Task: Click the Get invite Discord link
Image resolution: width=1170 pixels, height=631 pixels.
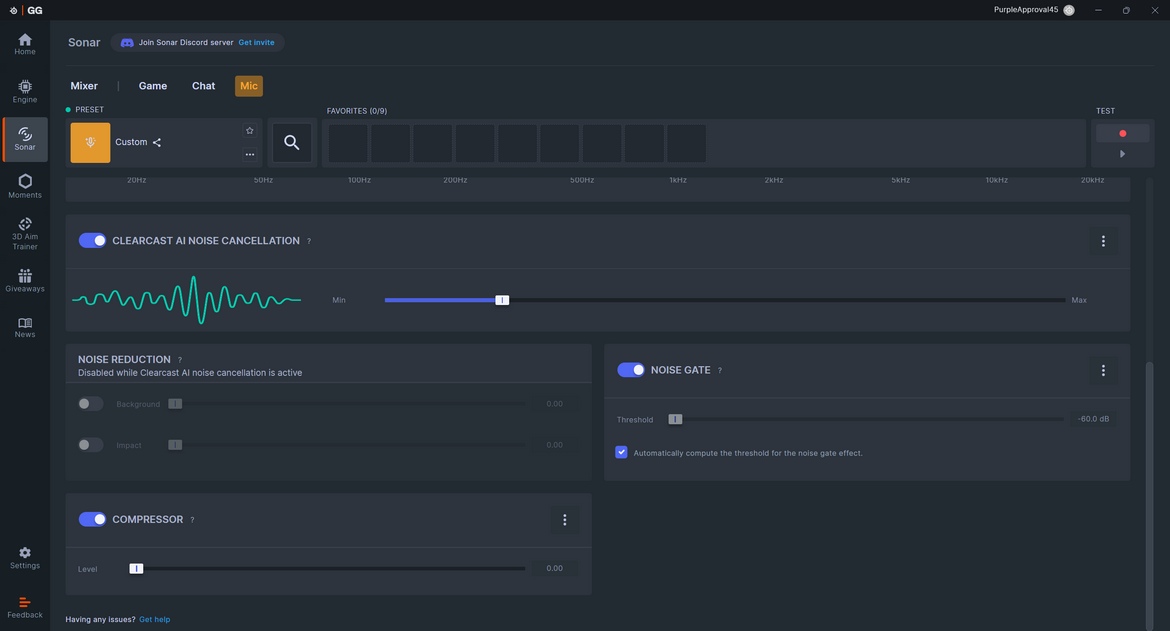Action: coord(256,43)
